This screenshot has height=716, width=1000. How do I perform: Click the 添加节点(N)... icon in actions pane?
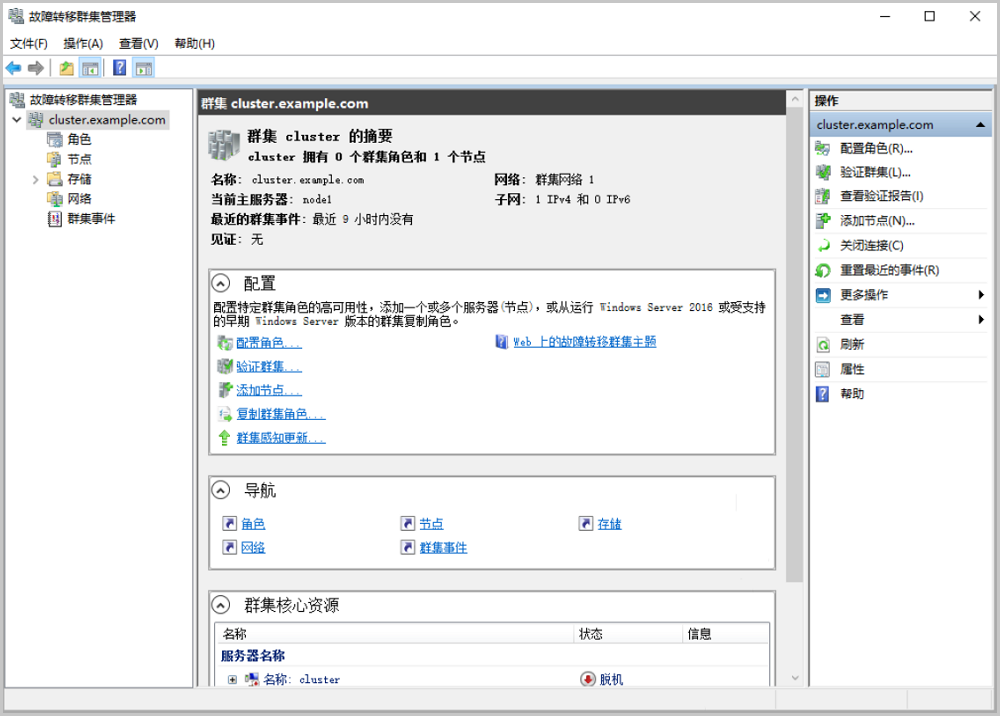(823, 221)
